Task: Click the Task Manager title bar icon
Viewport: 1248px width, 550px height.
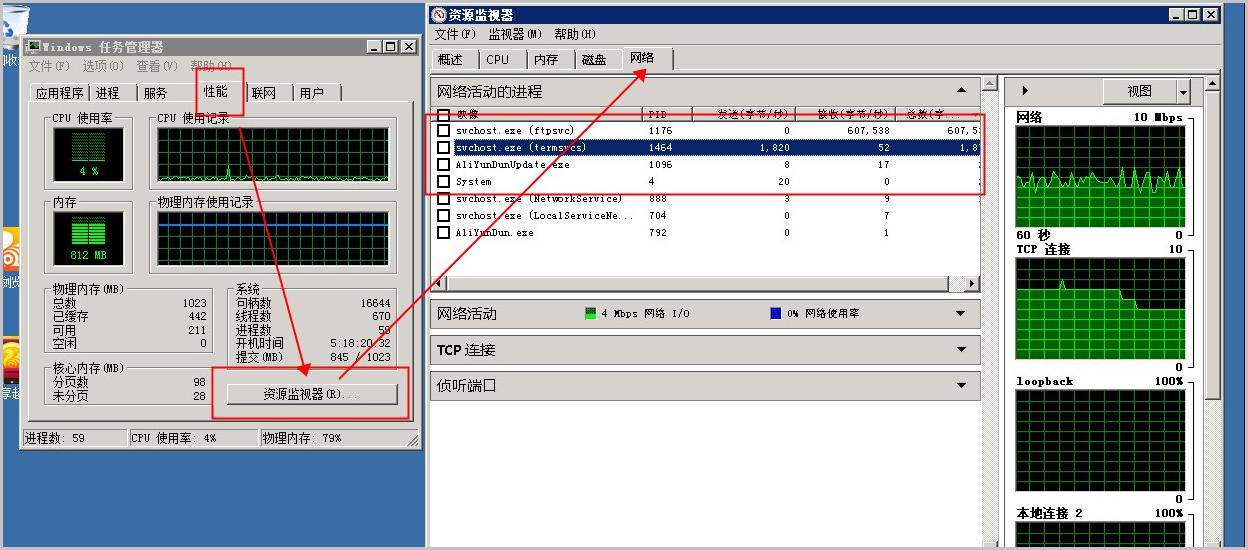Action: pos(33,47)
